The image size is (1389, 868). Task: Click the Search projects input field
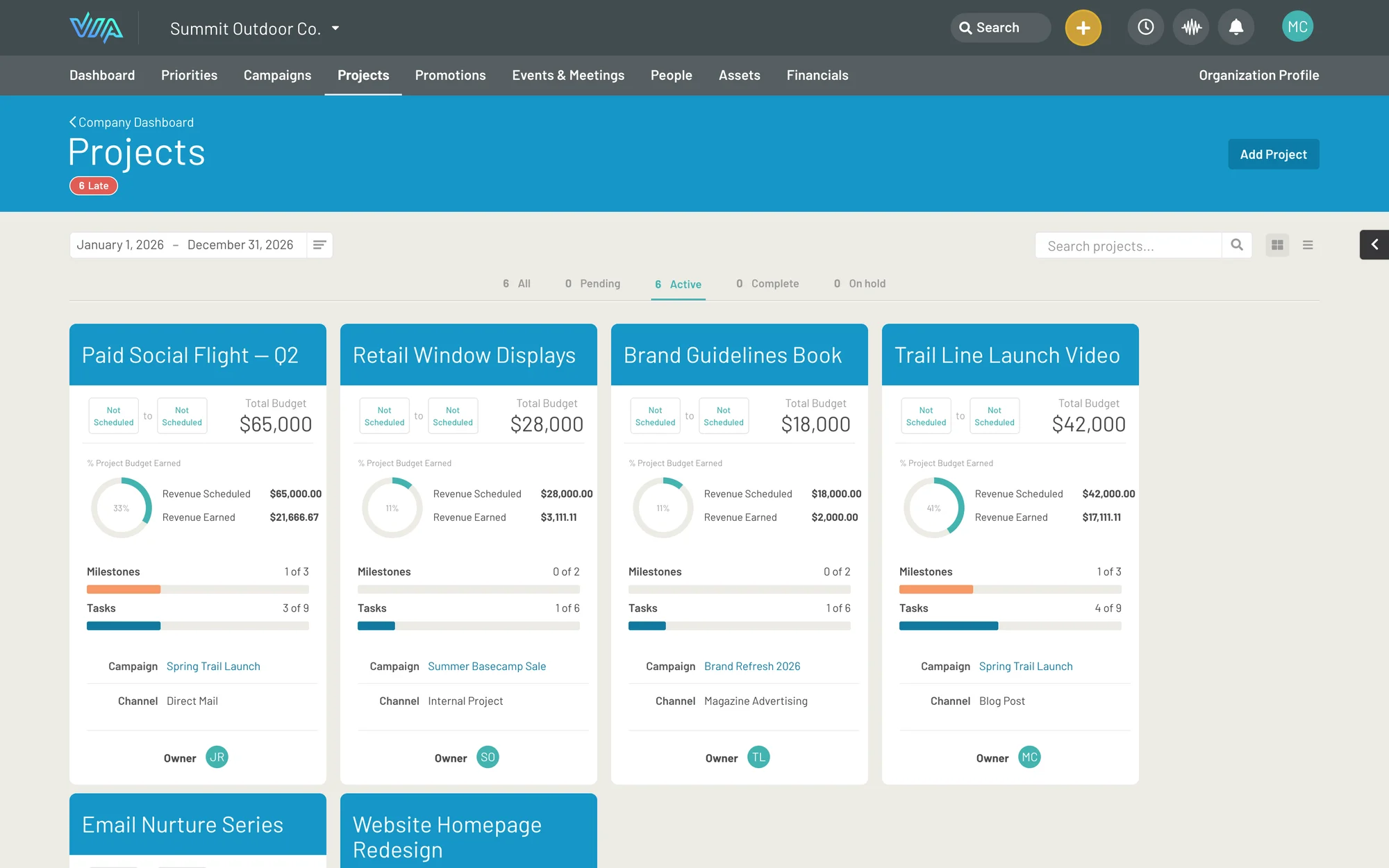coord(1129,245)
